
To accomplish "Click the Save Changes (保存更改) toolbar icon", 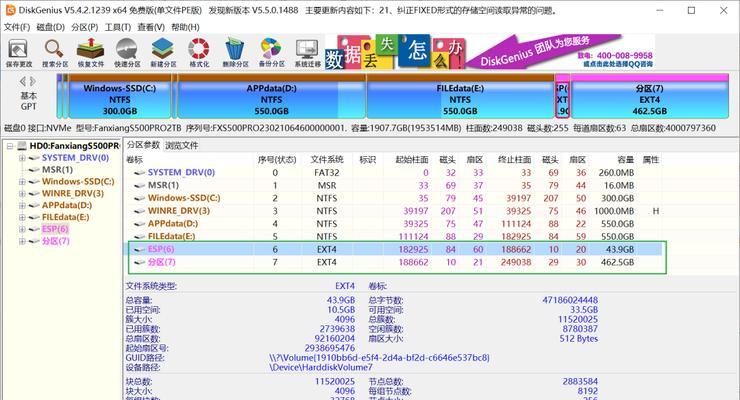I will (19, 52).
